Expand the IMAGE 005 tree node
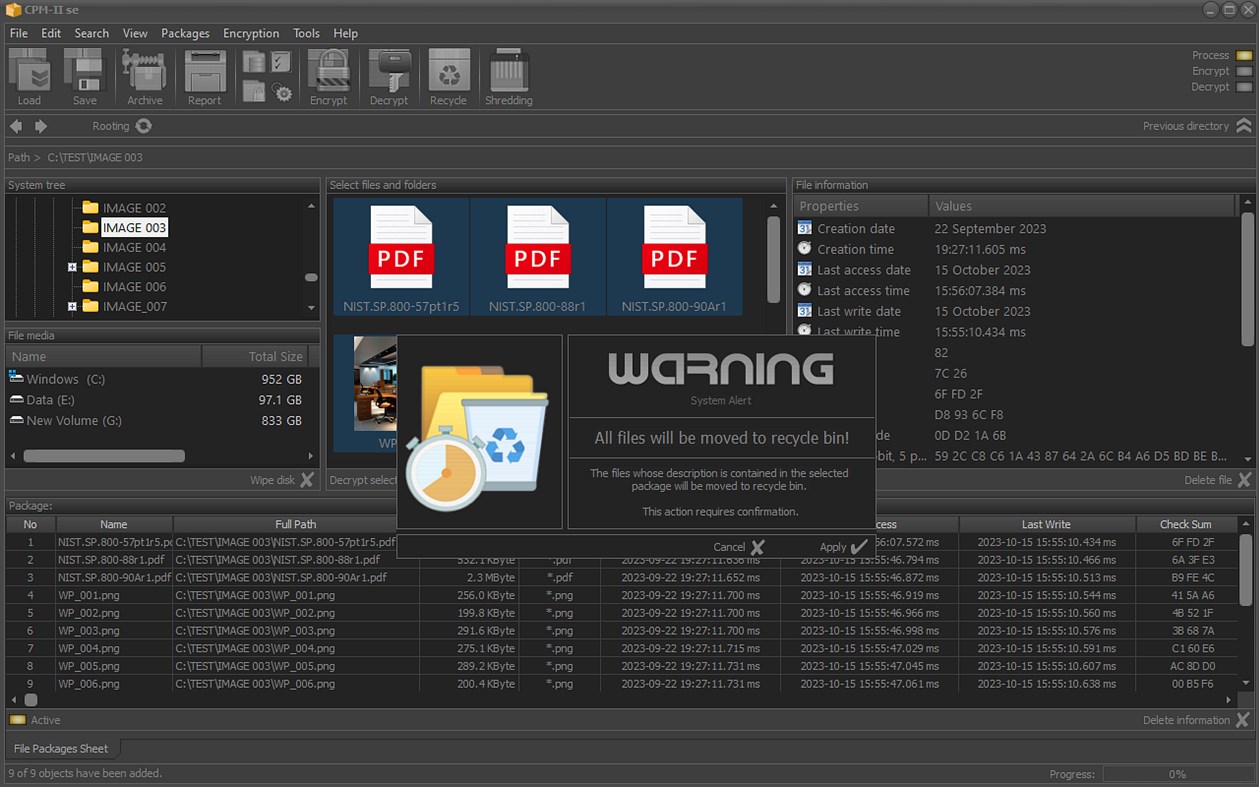This screenshot has width=1259, height=787. point(72,267)
